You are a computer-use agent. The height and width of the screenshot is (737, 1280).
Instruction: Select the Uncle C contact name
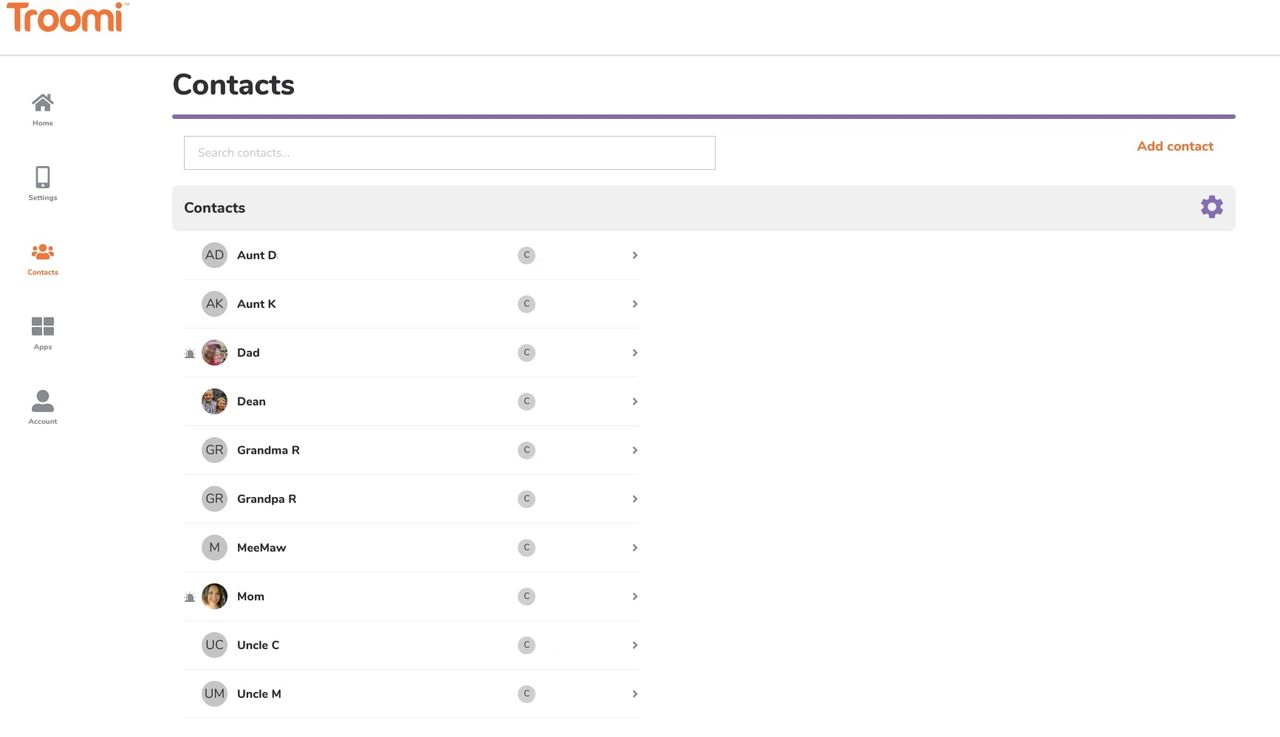coord(258,645)
